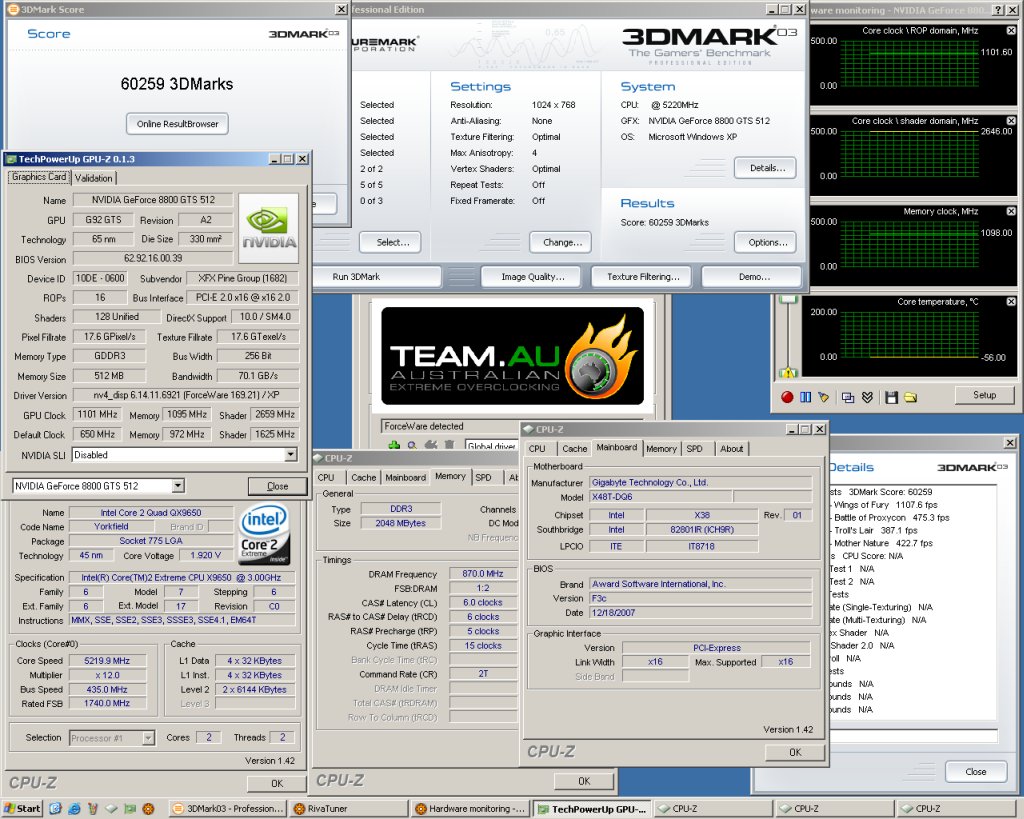
Task: Open the Start menu
Action: 22,809
